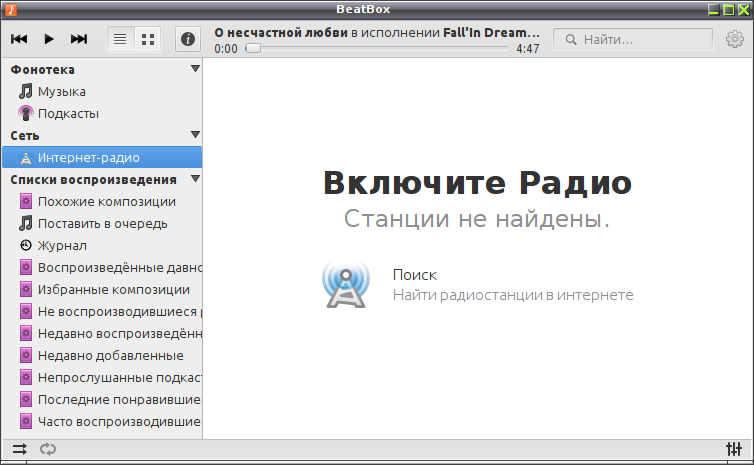
Task: Open the Похожие композиции playlist
Action: (x=102, y=201)
